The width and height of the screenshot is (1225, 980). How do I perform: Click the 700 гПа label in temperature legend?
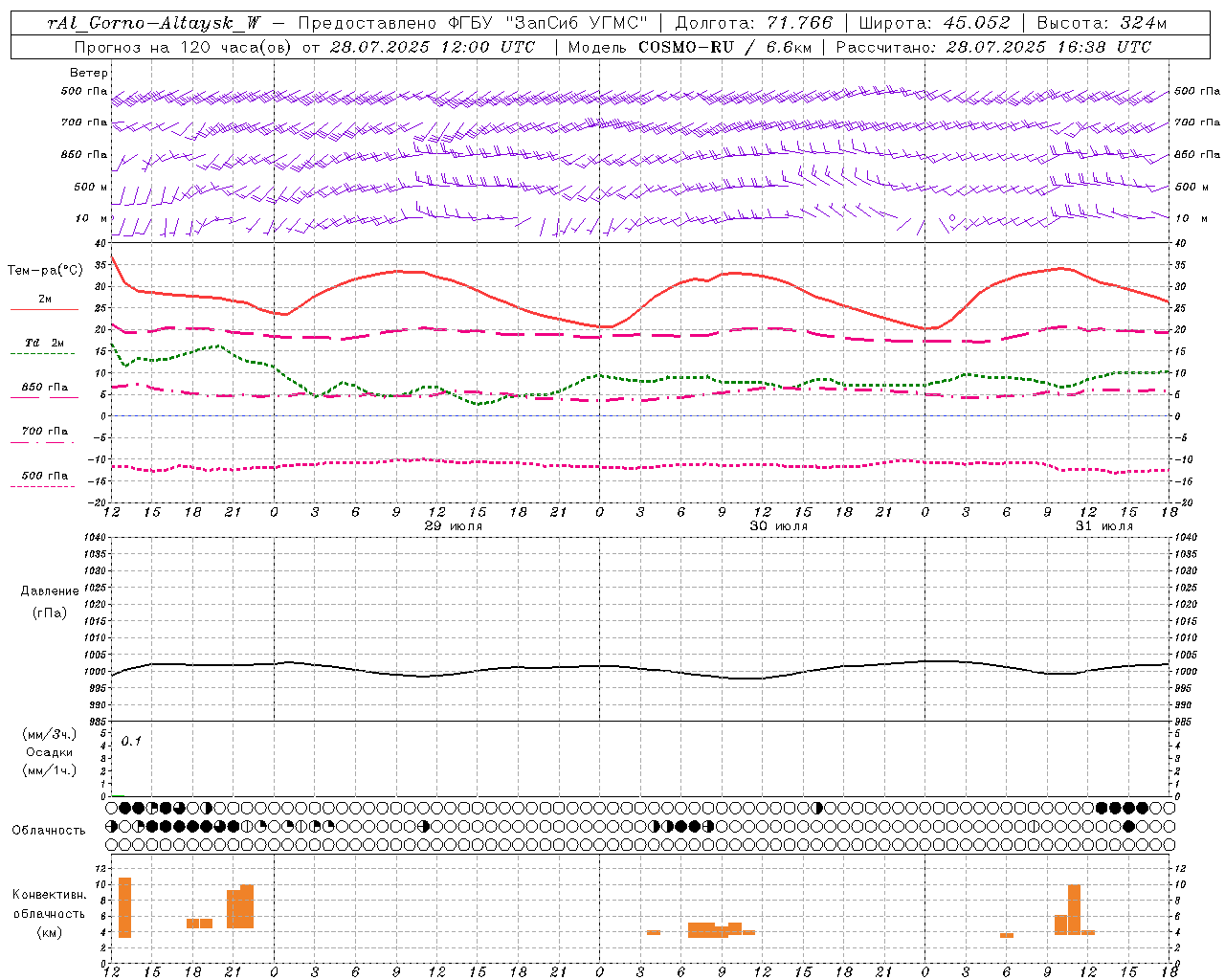click(x=45, y=431)
